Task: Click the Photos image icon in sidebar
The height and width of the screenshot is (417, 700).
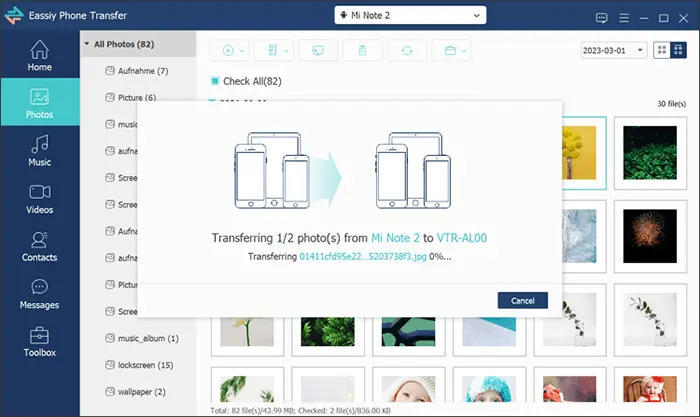Action: pyautogui.click(x=40, y=97)
